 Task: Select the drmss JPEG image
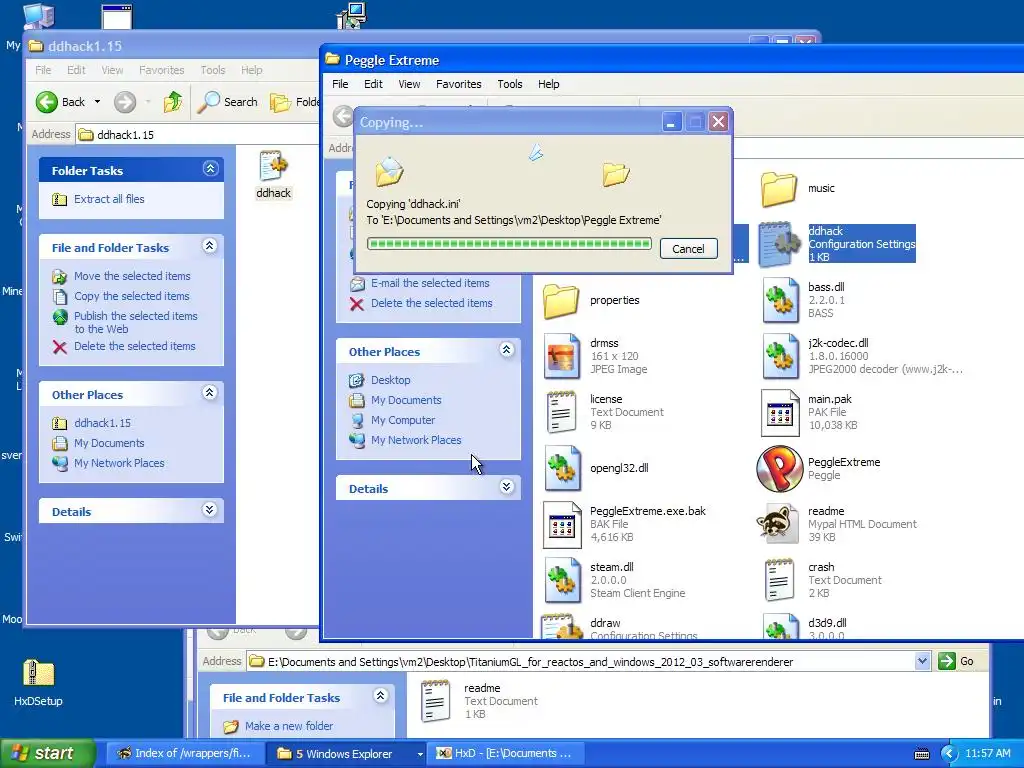click(562, 356)
